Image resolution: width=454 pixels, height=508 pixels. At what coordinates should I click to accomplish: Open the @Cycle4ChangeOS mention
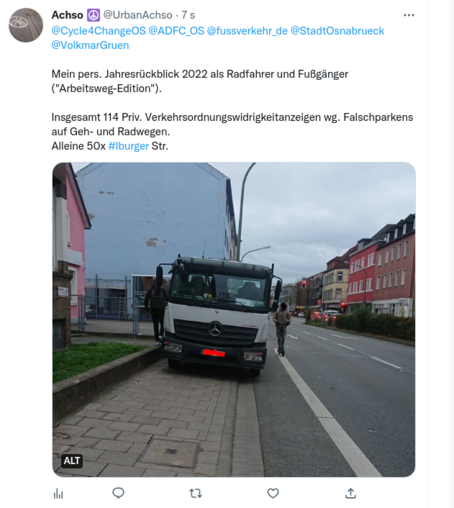point(99,31)
